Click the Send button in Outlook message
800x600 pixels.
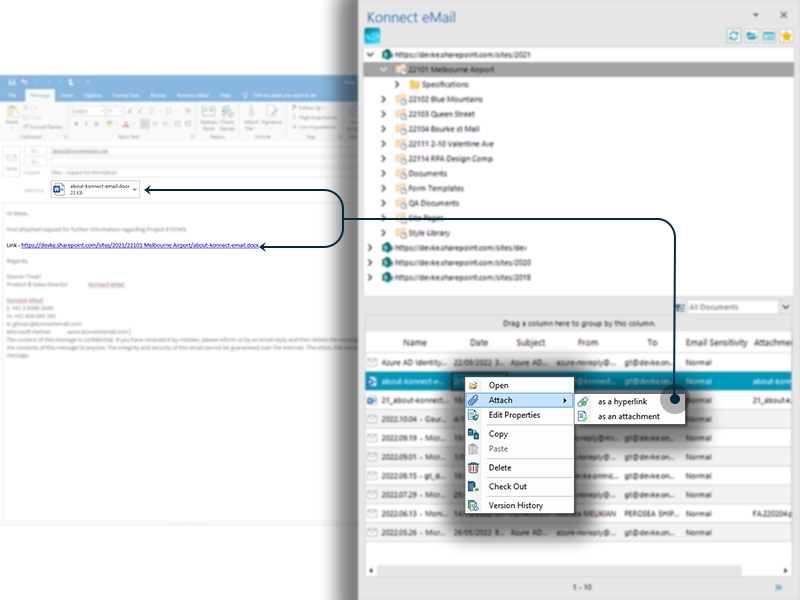(11, 161)
